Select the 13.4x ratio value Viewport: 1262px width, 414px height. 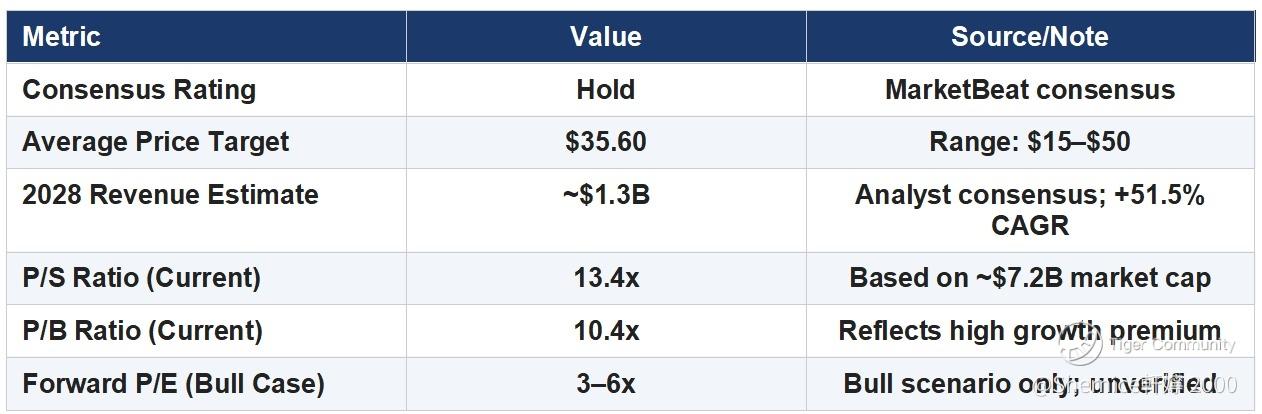tap(606, 278)
